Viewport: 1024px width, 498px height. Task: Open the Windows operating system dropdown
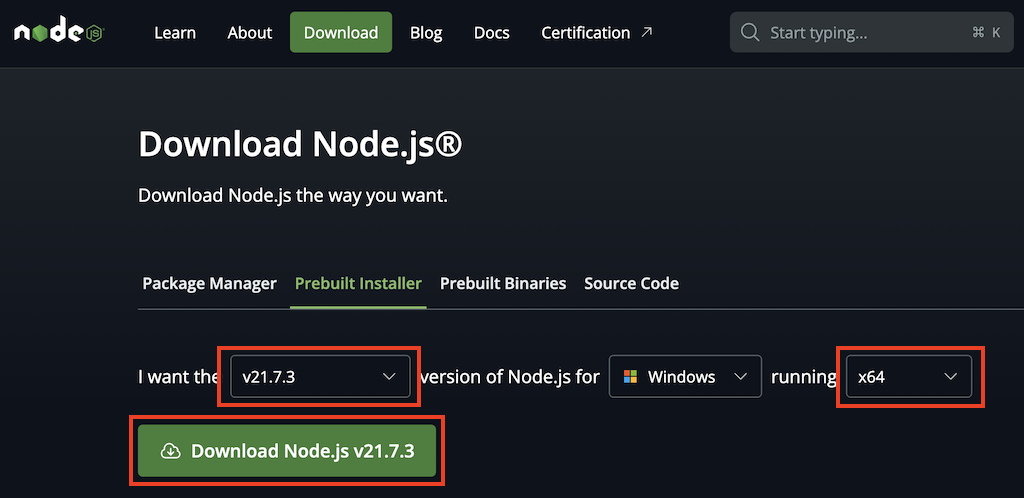[685, 377]
